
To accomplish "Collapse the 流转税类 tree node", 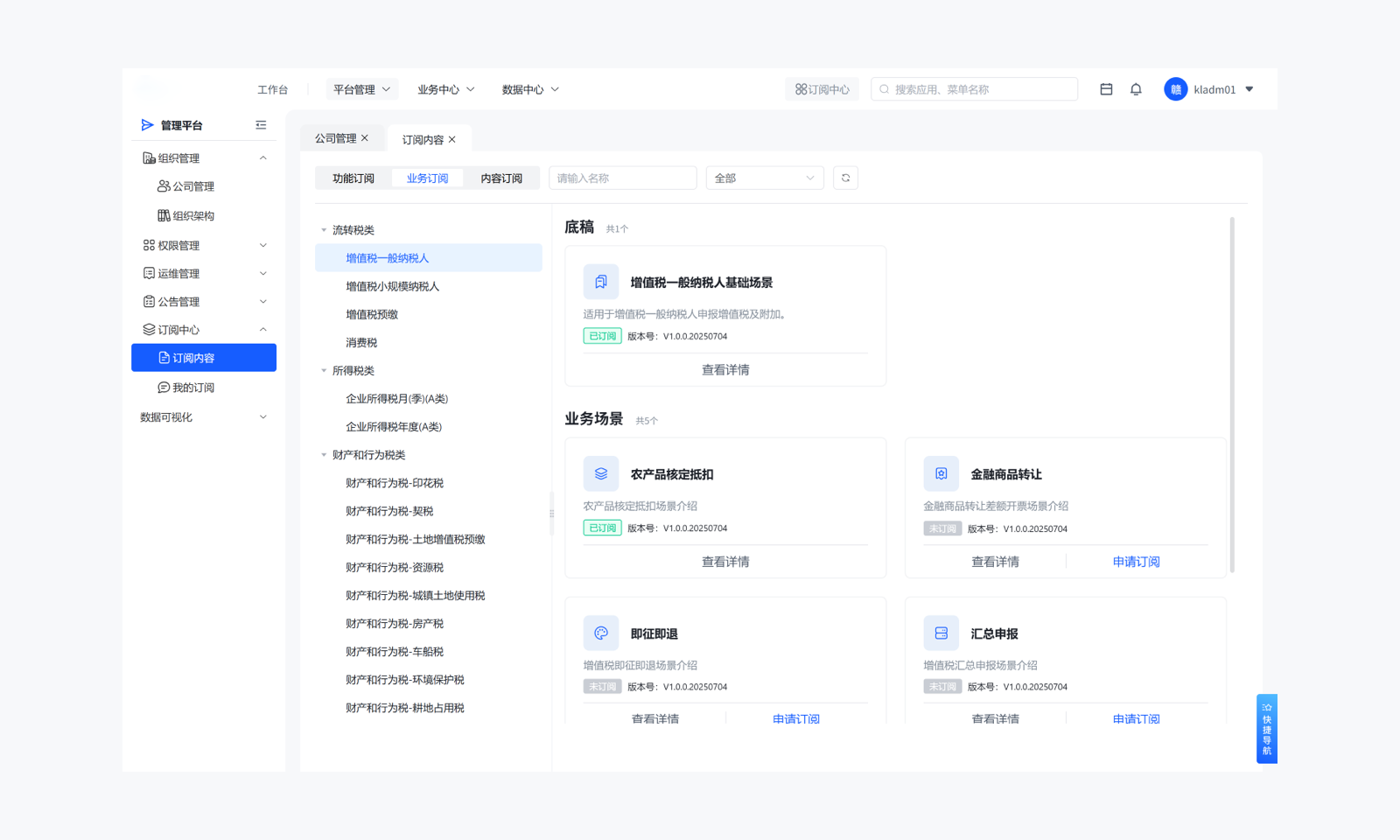I will [324, 230].
